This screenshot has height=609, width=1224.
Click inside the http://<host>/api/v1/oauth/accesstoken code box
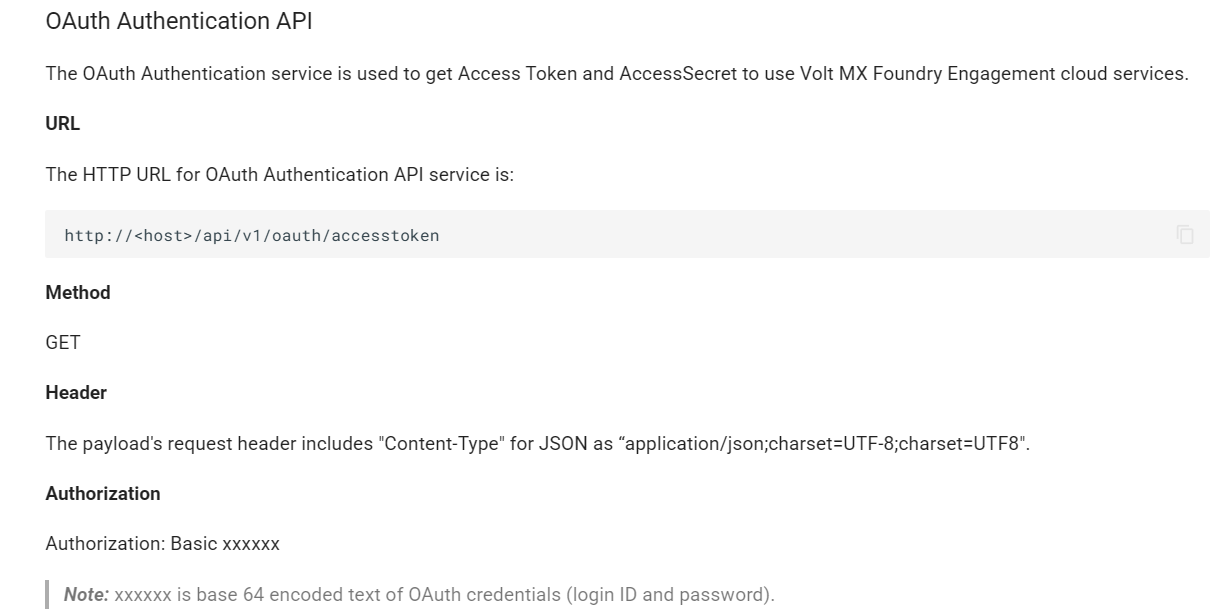627,234
